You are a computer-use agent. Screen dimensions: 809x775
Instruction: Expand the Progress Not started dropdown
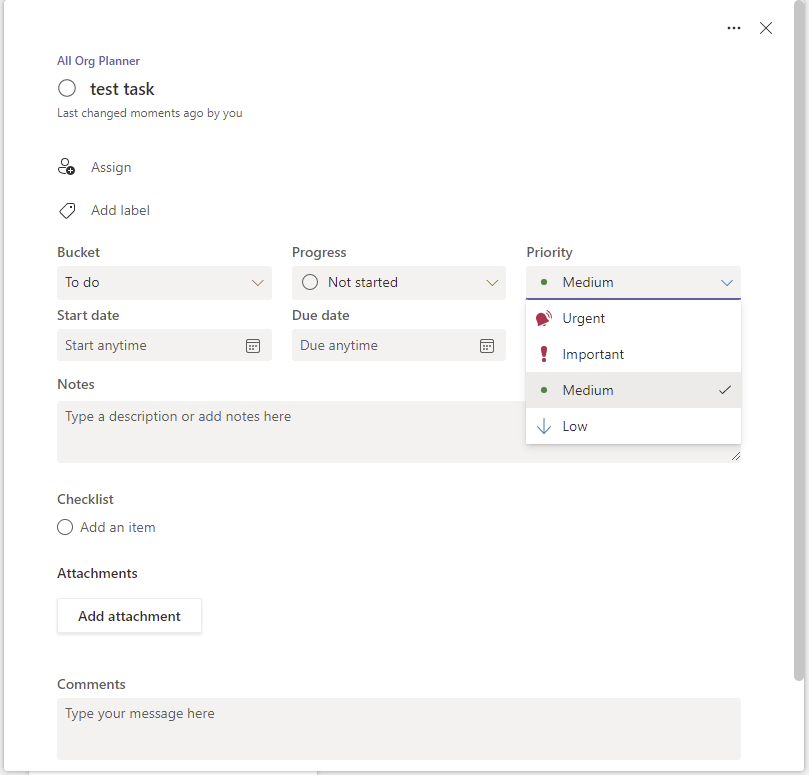(x=398, y=283)
